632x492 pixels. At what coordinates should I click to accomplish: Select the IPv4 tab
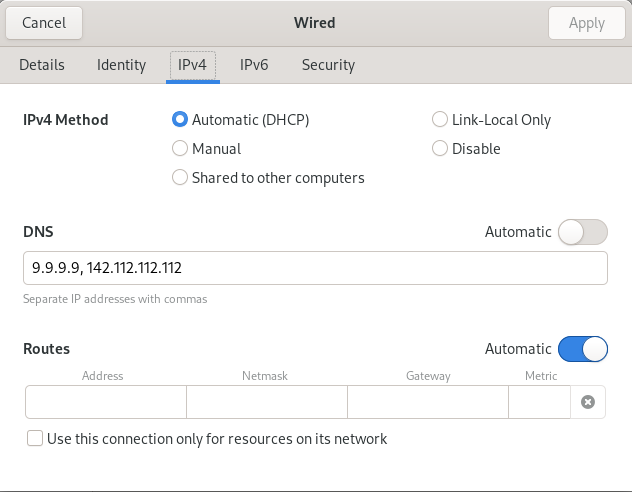tap(193, 65)
